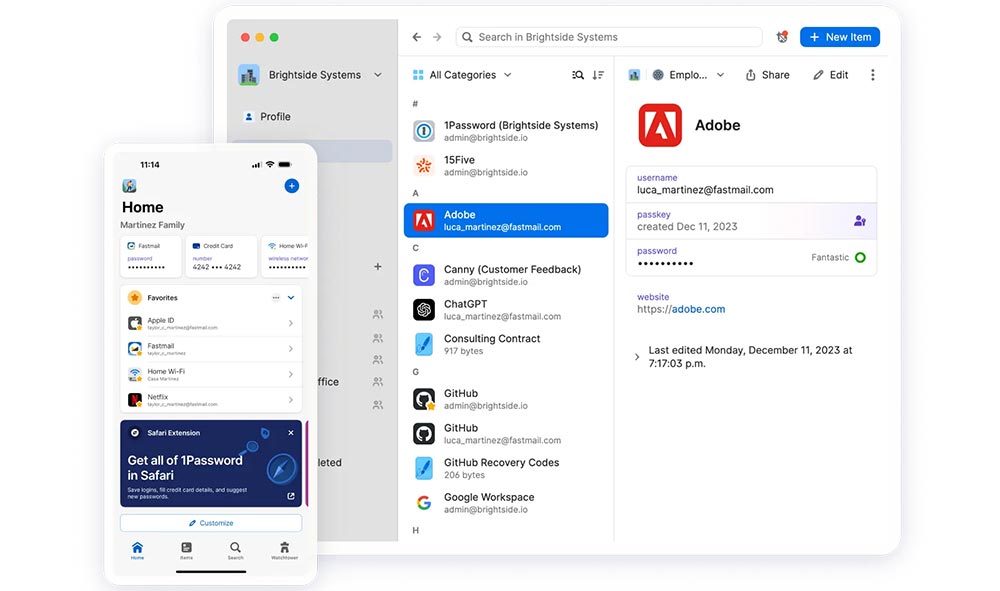
Task: Click the passkey people icon
Action: (860, 221)
